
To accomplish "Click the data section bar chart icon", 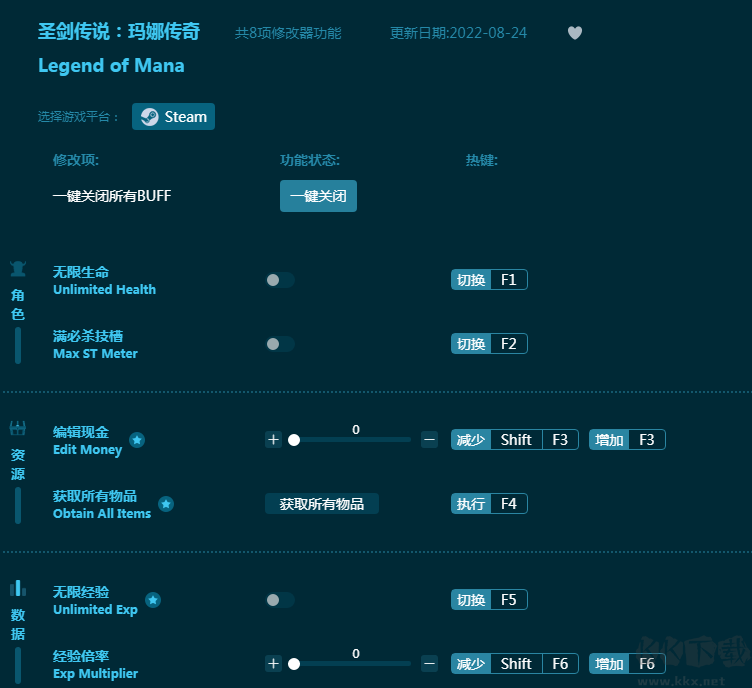I will coord(18,588).
